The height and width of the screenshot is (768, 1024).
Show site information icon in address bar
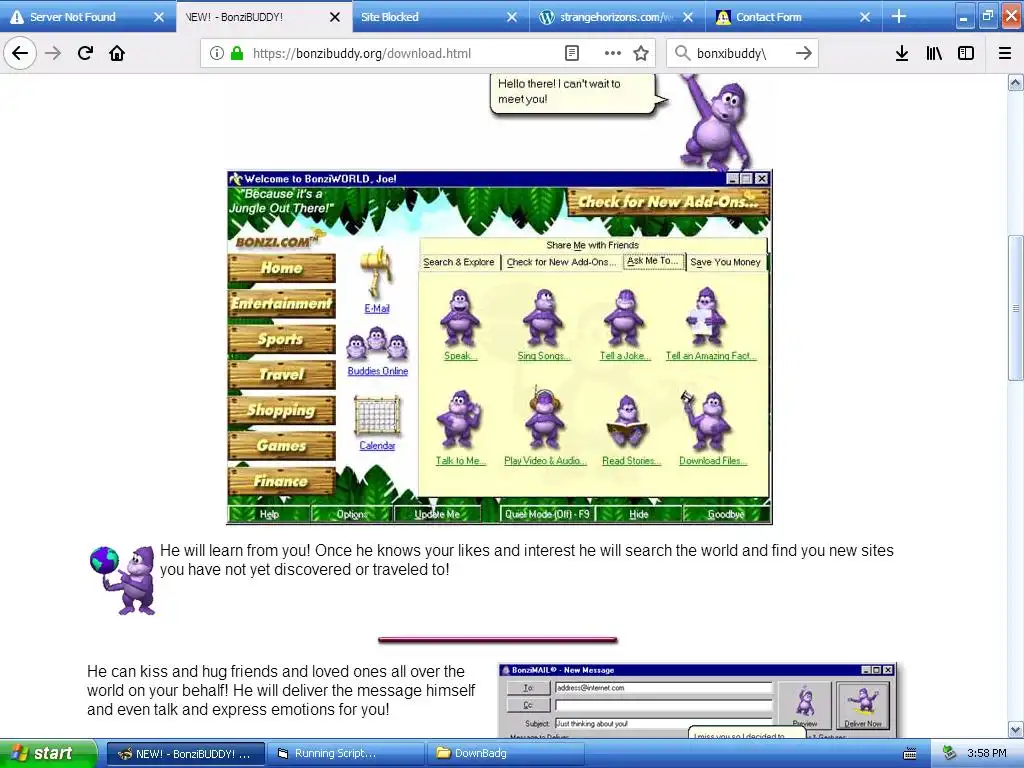tap(217, 53)
